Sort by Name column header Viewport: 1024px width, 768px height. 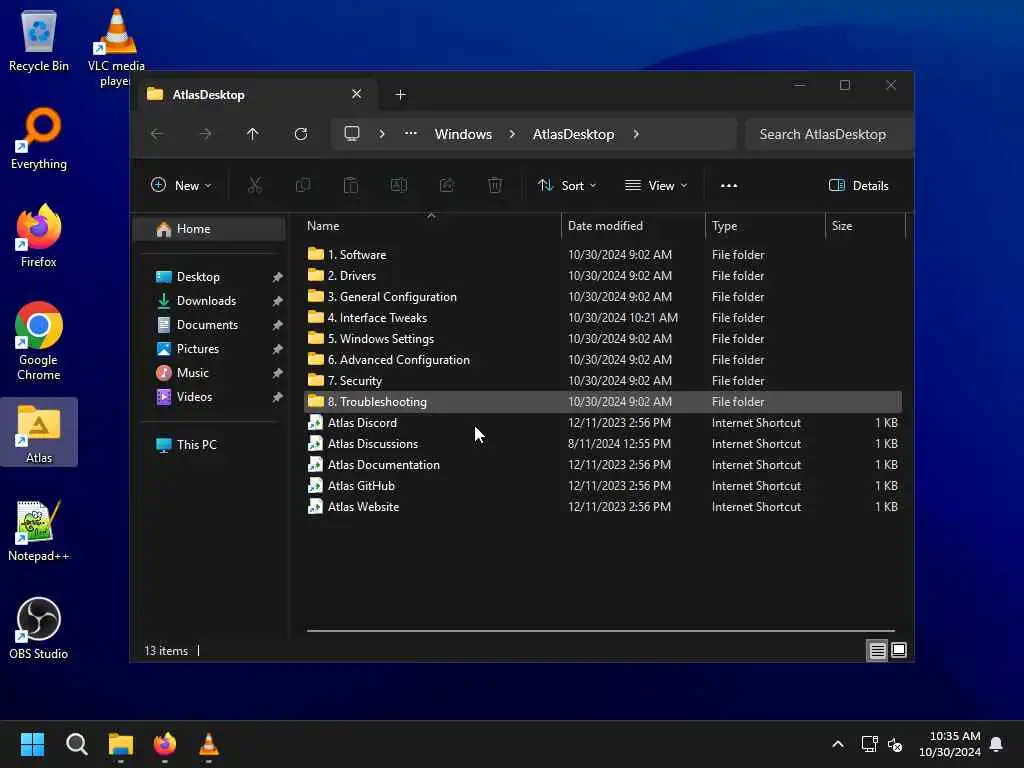(x=431, y=225)
